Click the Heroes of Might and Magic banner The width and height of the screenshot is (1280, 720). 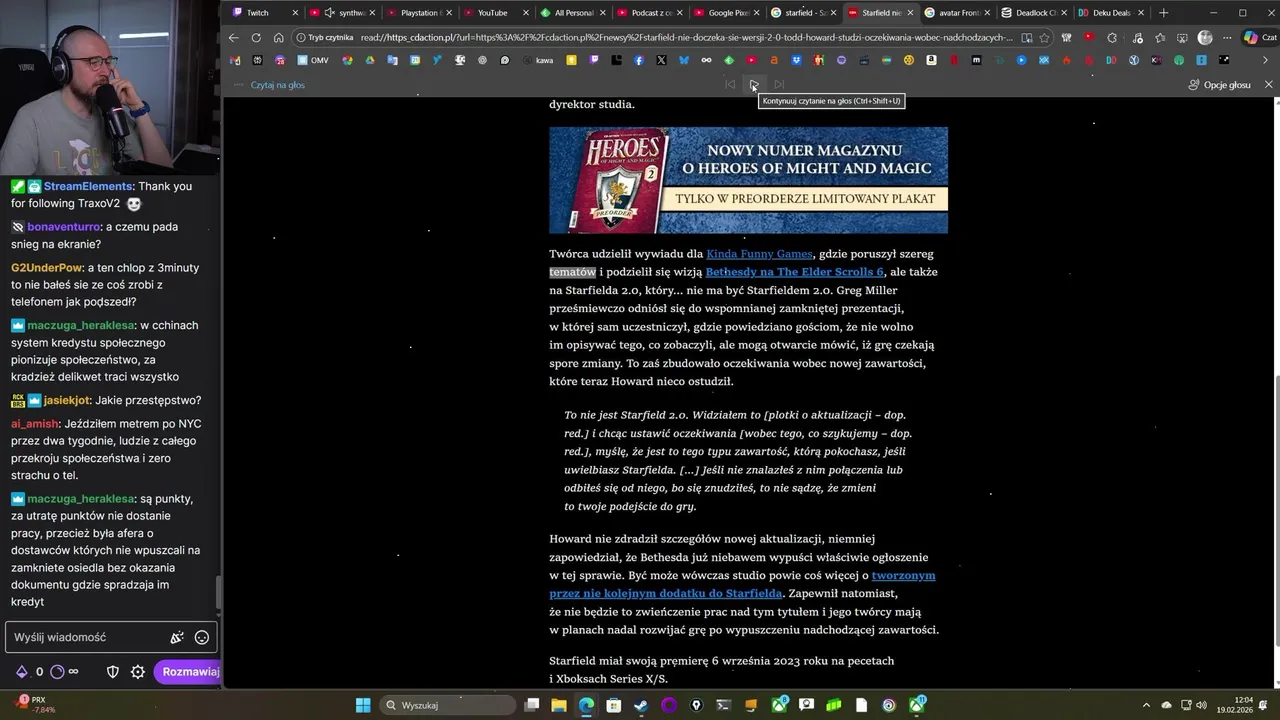tap(748, 180)
